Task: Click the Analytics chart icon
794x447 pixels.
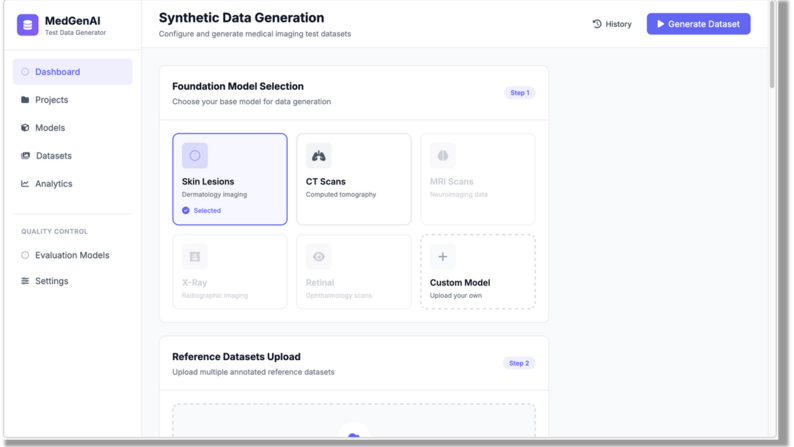Action: point(25,184)
